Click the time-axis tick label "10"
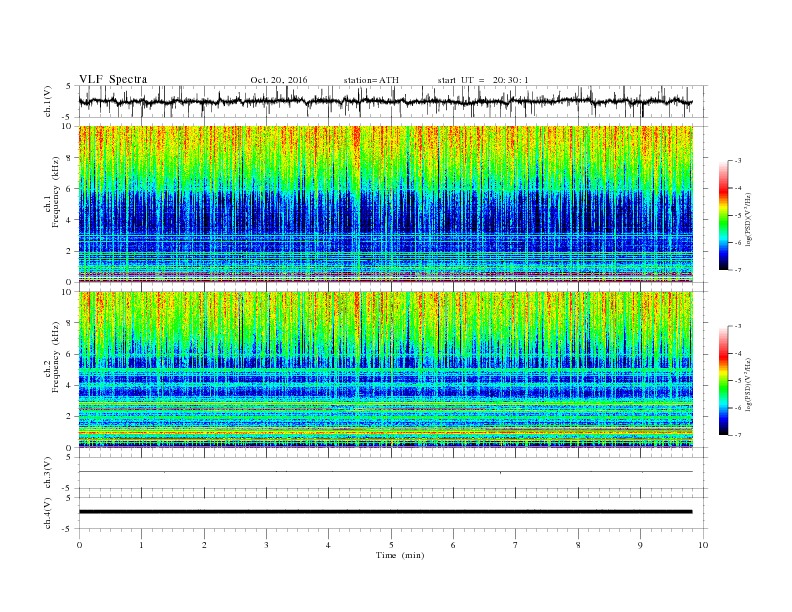 (703, 545)
